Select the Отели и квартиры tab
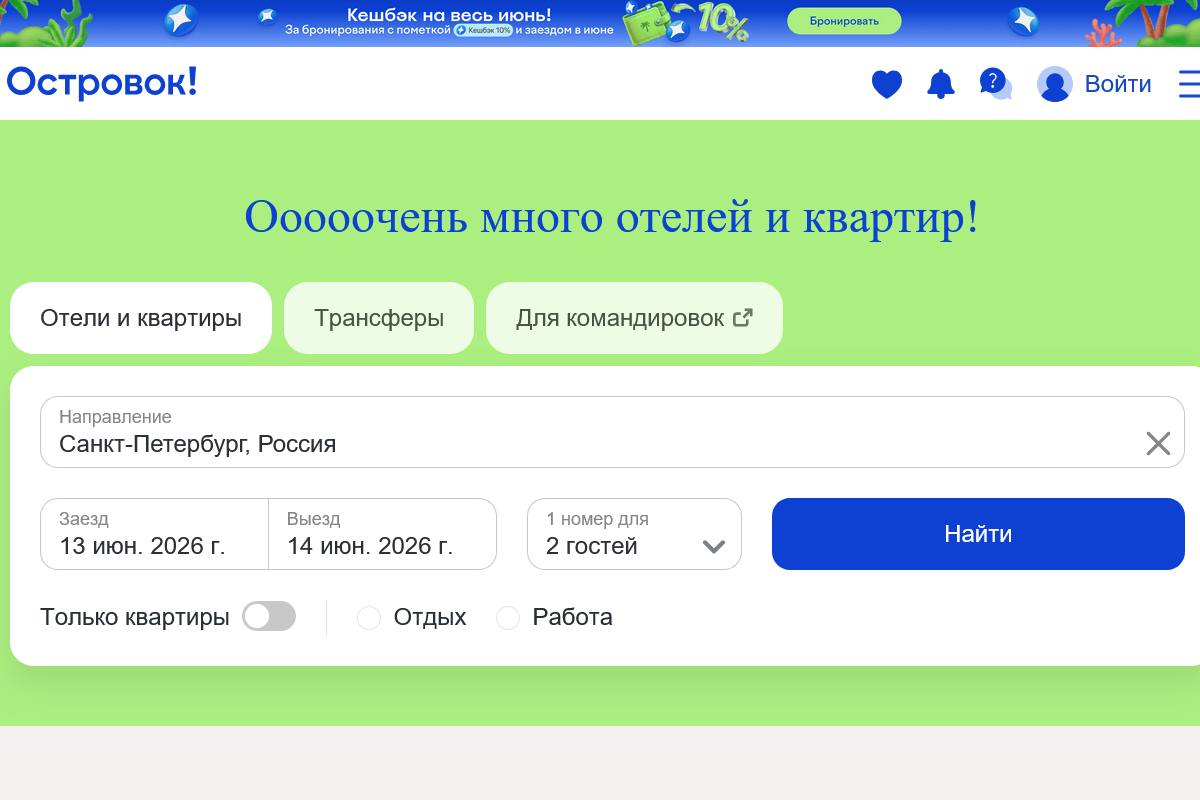The height and width of the screenshot is (800, 1200). (x=141, y=318)
